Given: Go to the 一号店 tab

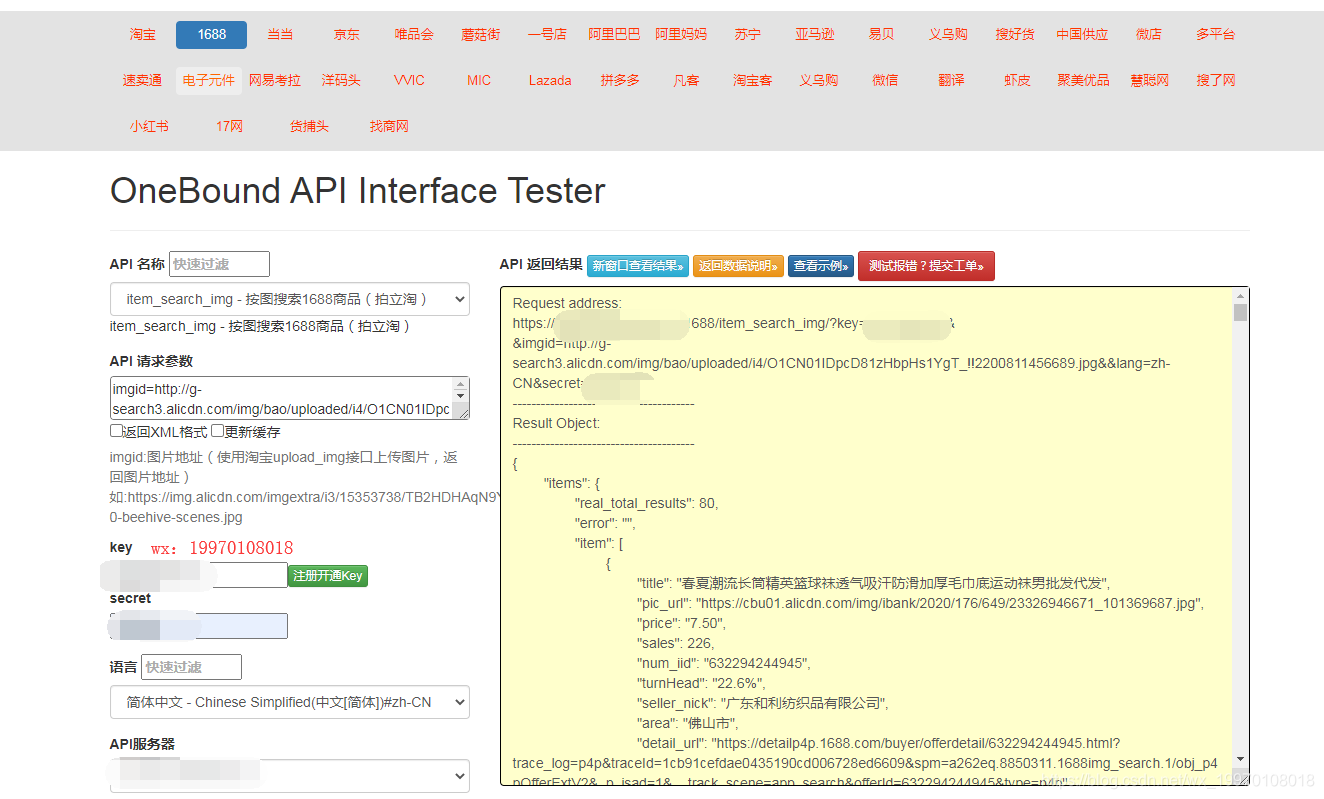Looking at the screenshot, I should [x=547, y=34].
